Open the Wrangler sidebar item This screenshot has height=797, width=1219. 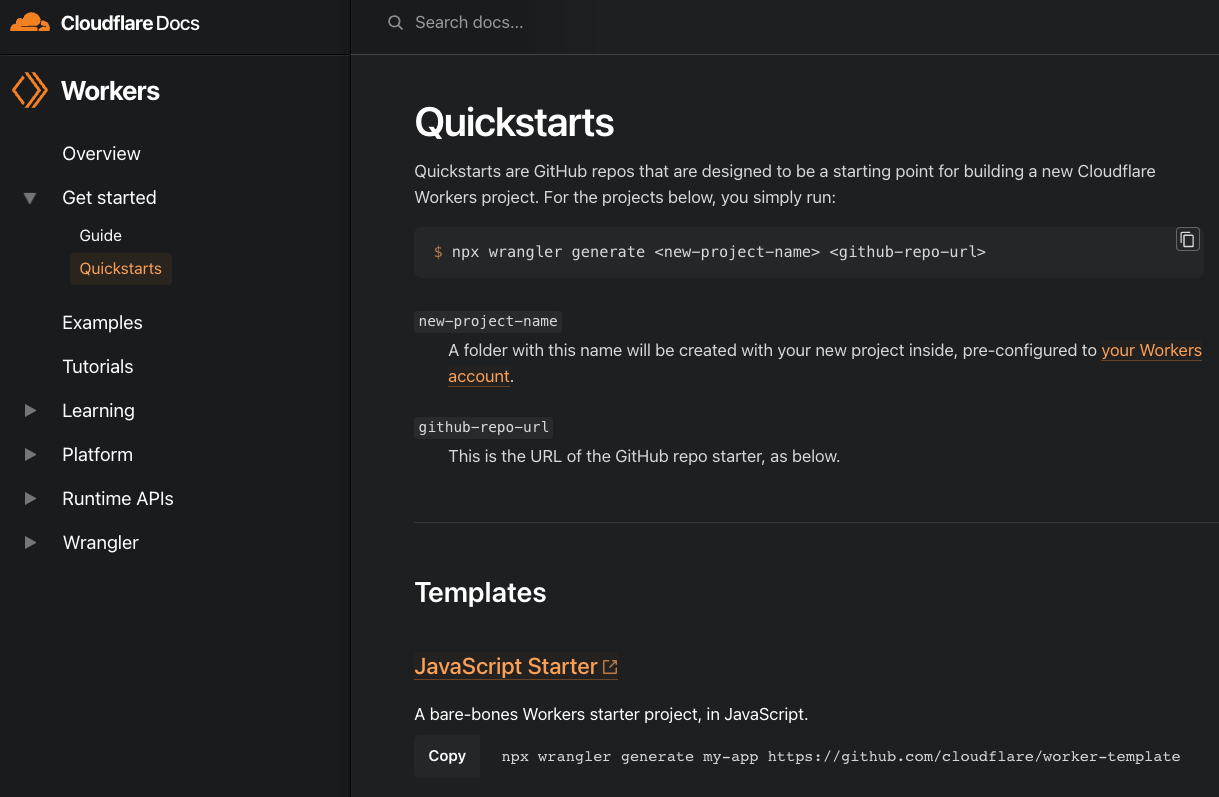click(x=100, y=543)
